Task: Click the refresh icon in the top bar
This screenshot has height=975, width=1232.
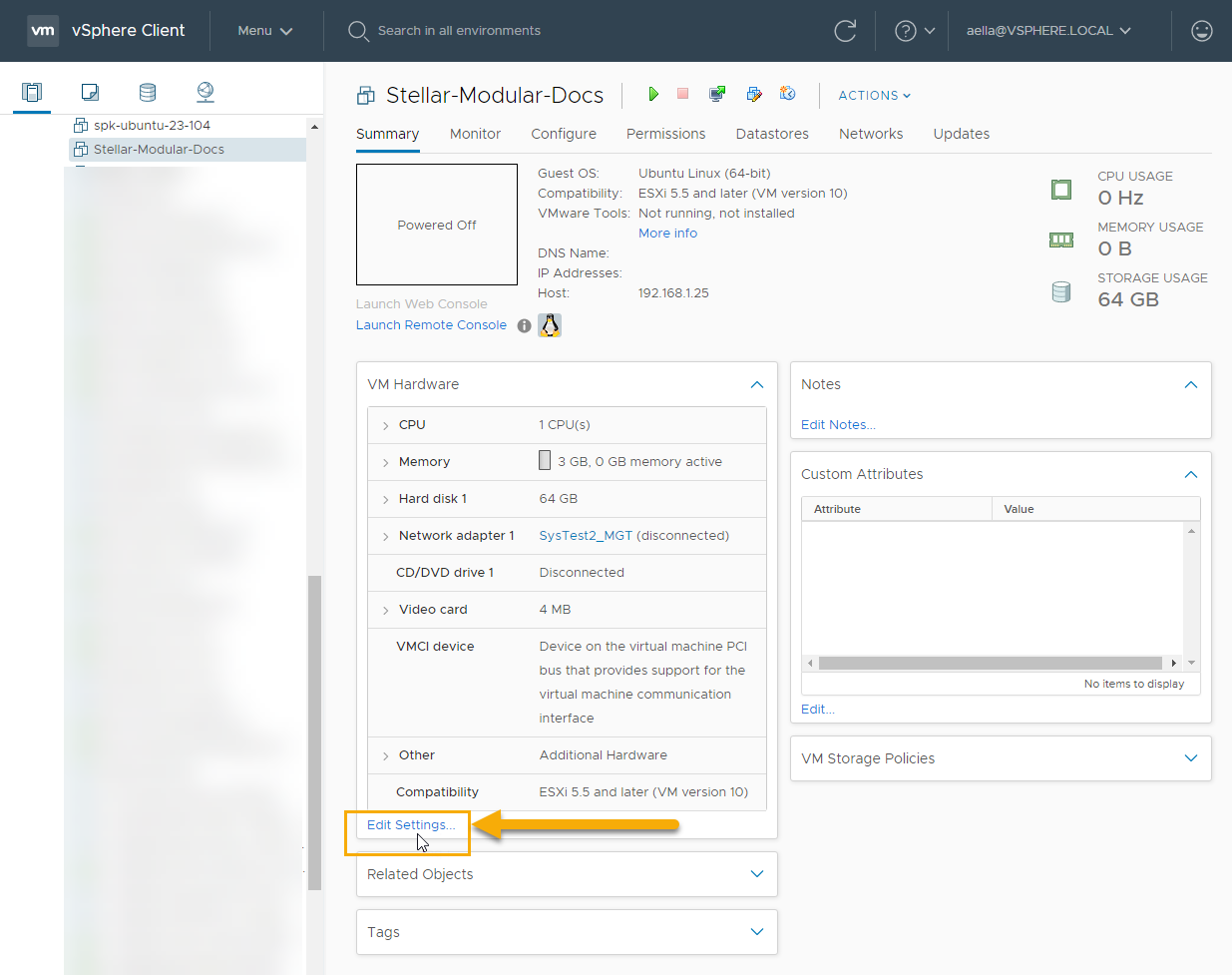Action: (845, 31)
